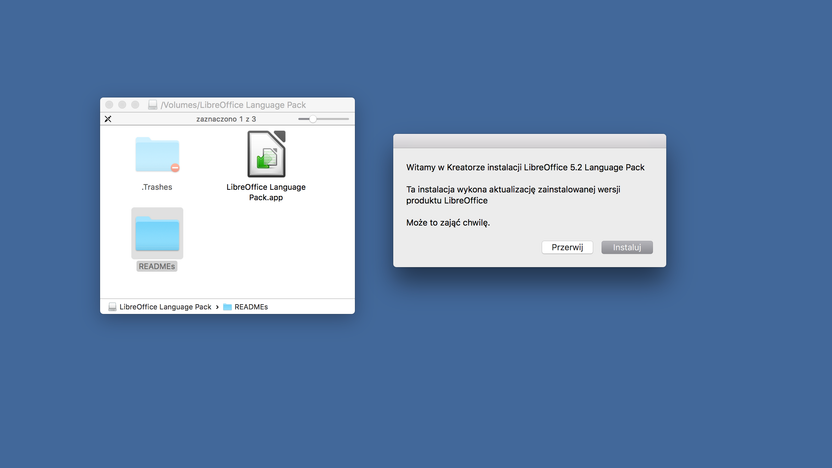
Task: Click the 'Może to zająć chwilę.' text
Action: [448, 223]
